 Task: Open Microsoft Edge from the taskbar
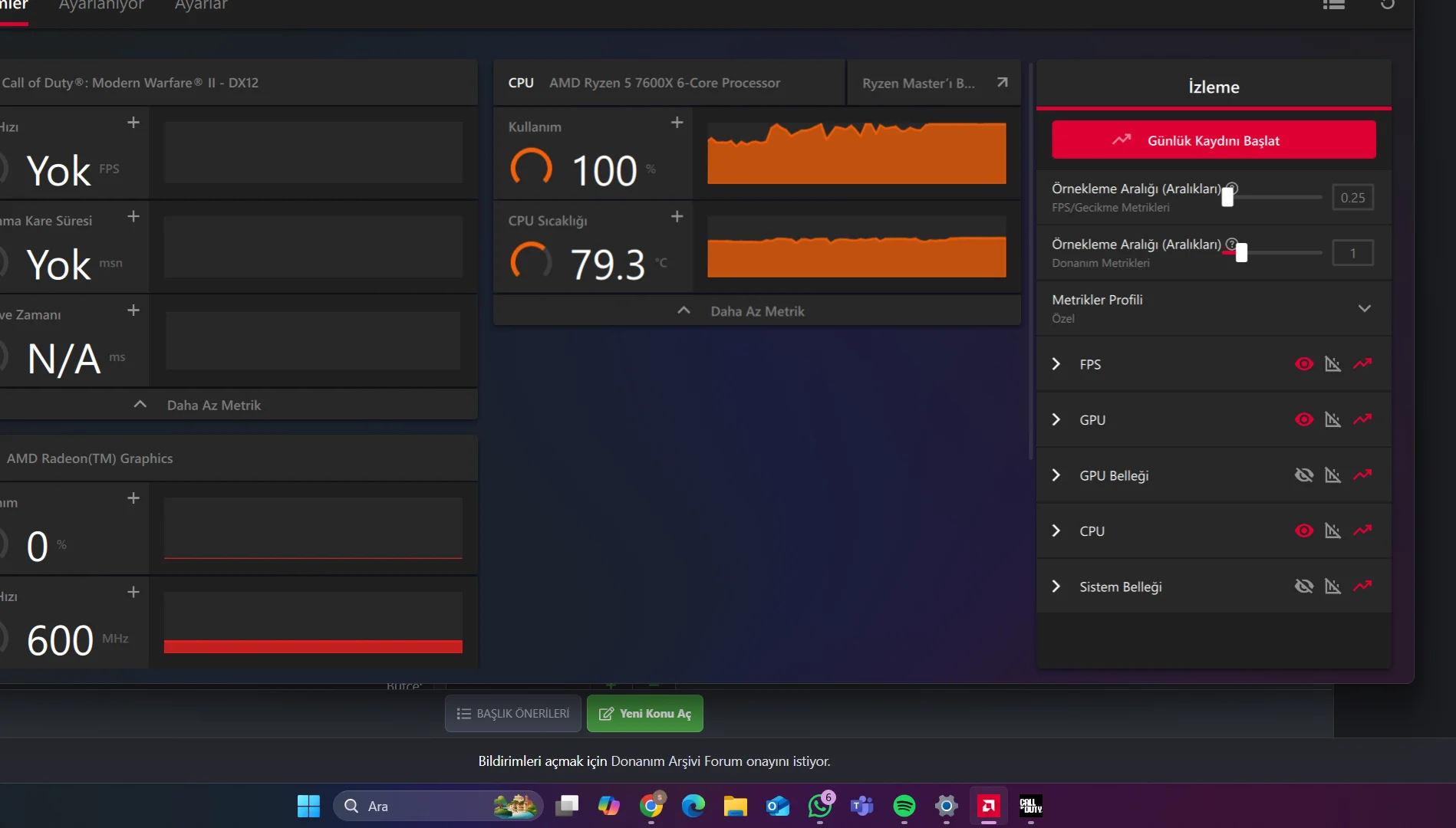tap(693, 806)
